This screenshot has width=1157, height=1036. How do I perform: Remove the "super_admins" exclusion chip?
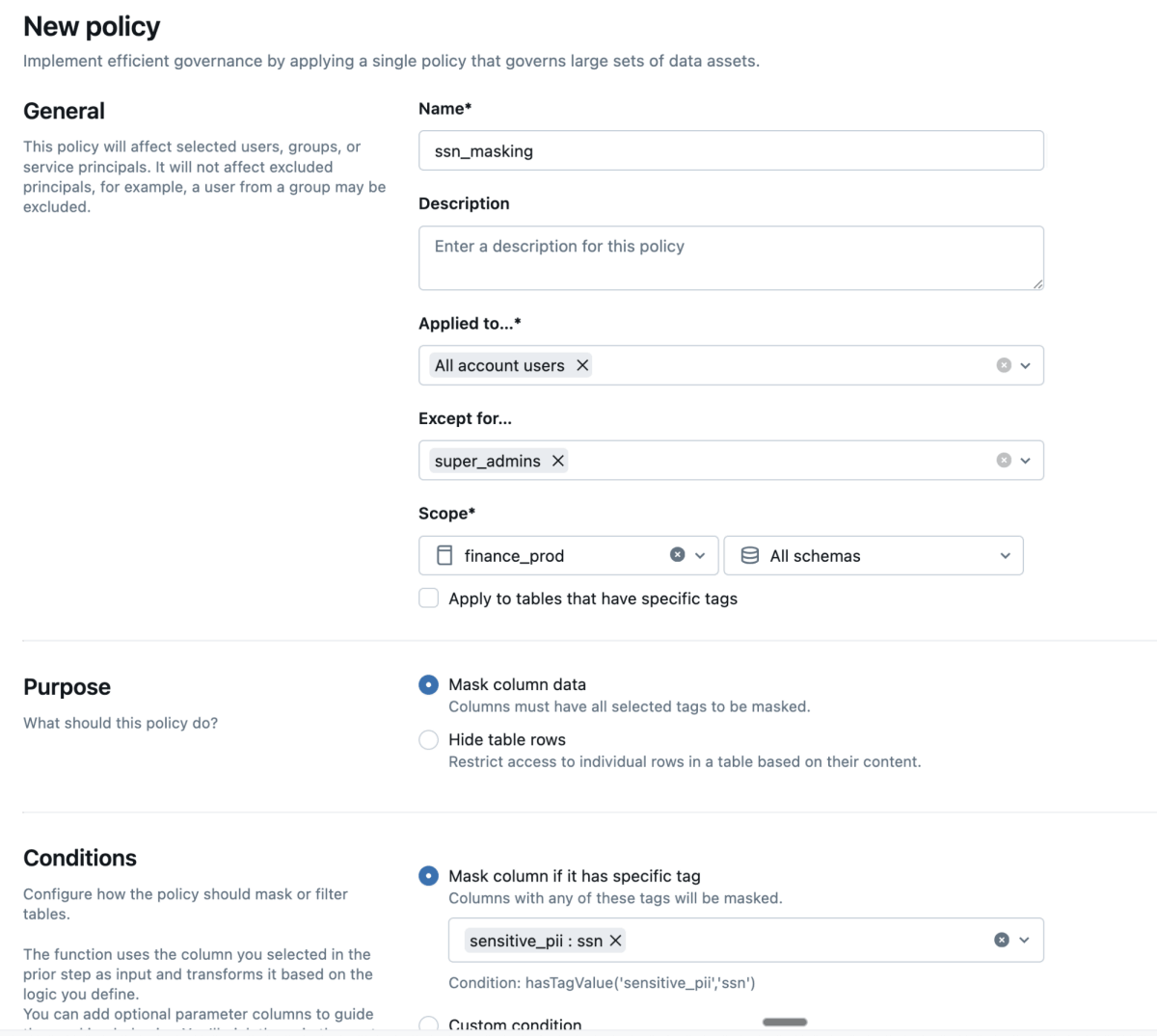point(557,461)
